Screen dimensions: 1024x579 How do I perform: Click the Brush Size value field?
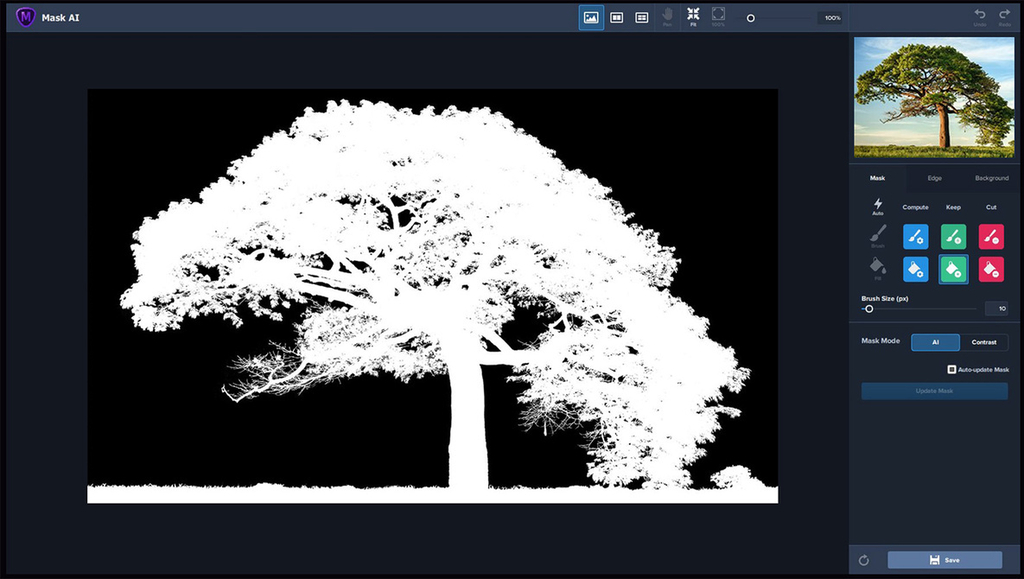pyautogui.click(x=997, y=309)
